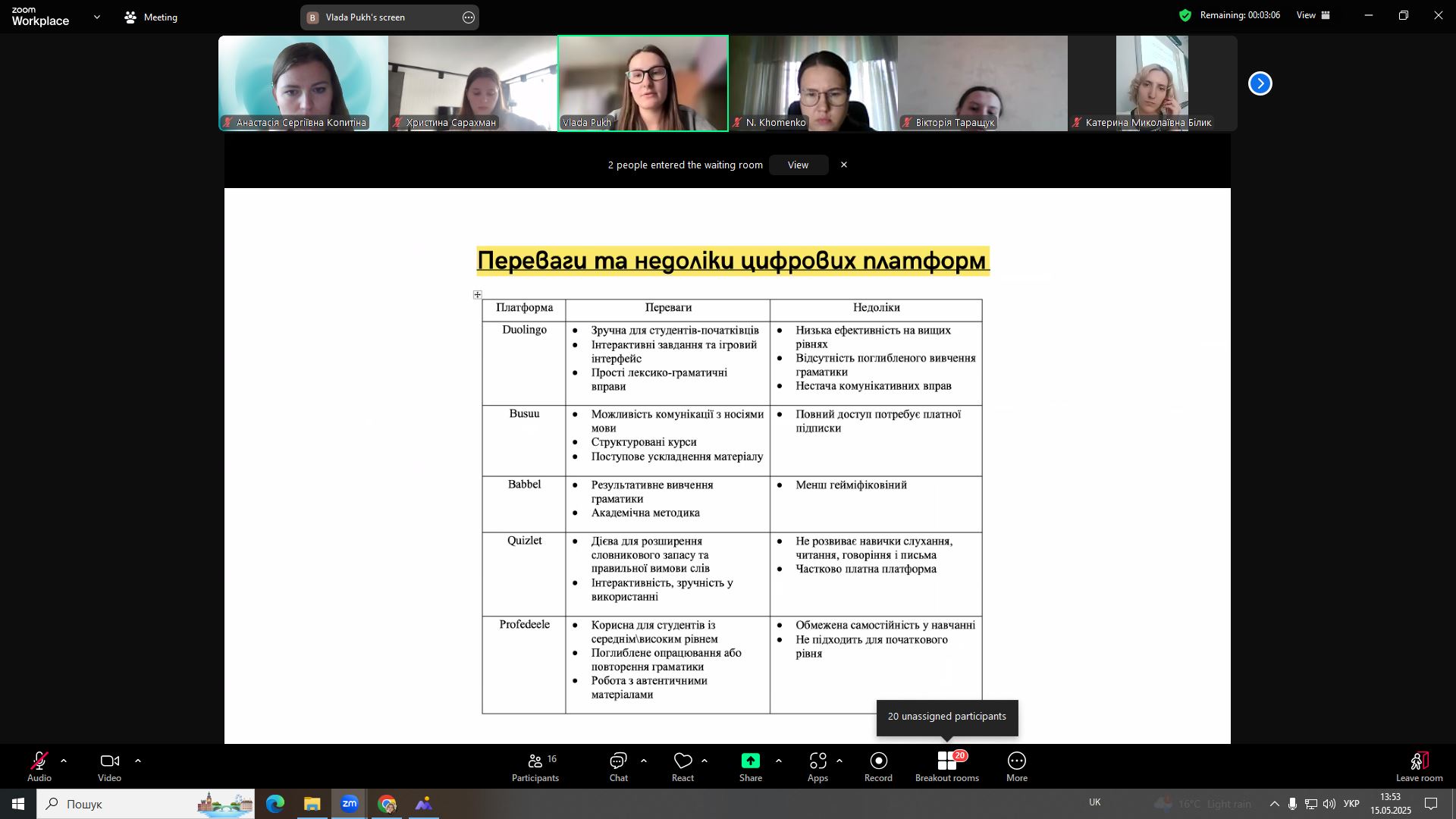Open the Zoom Workplace dropdown chevron

pos(96,17)
